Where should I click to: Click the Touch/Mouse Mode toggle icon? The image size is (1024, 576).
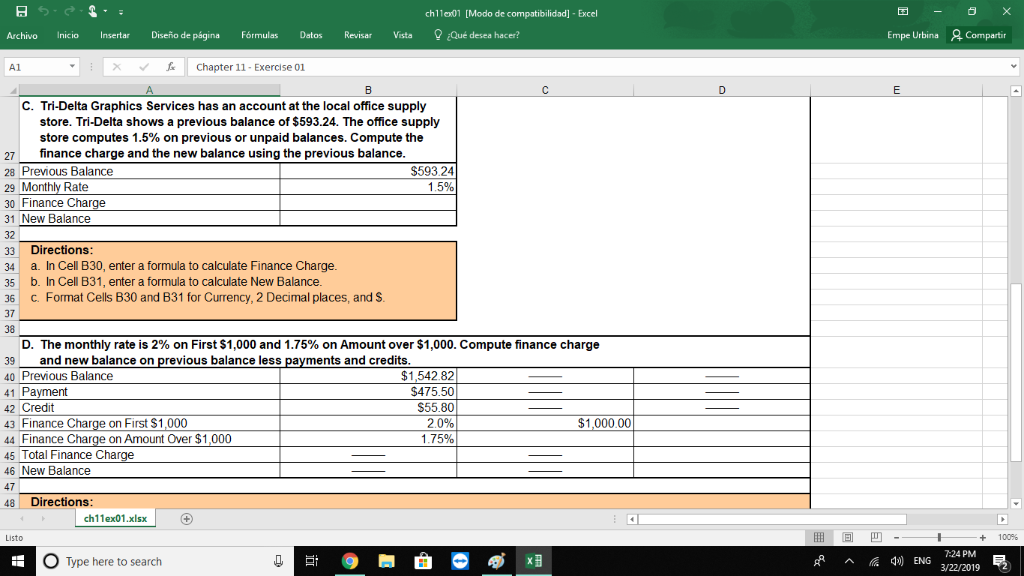[x=92, y=9]
